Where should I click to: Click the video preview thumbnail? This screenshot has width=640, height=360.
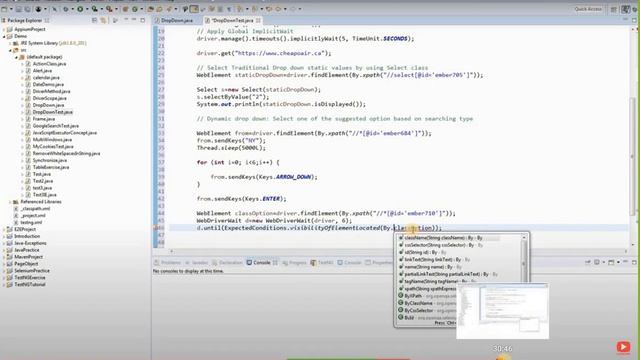(x=502, y=311)
